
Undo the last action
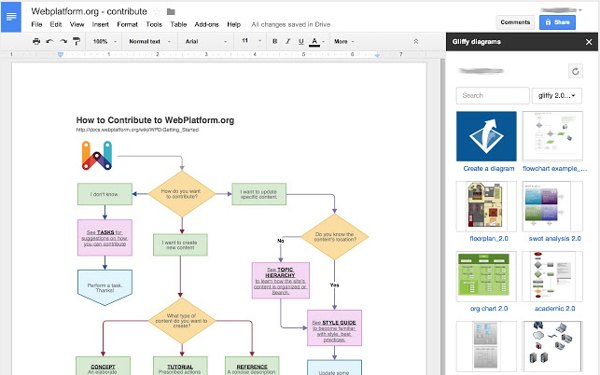49,41
